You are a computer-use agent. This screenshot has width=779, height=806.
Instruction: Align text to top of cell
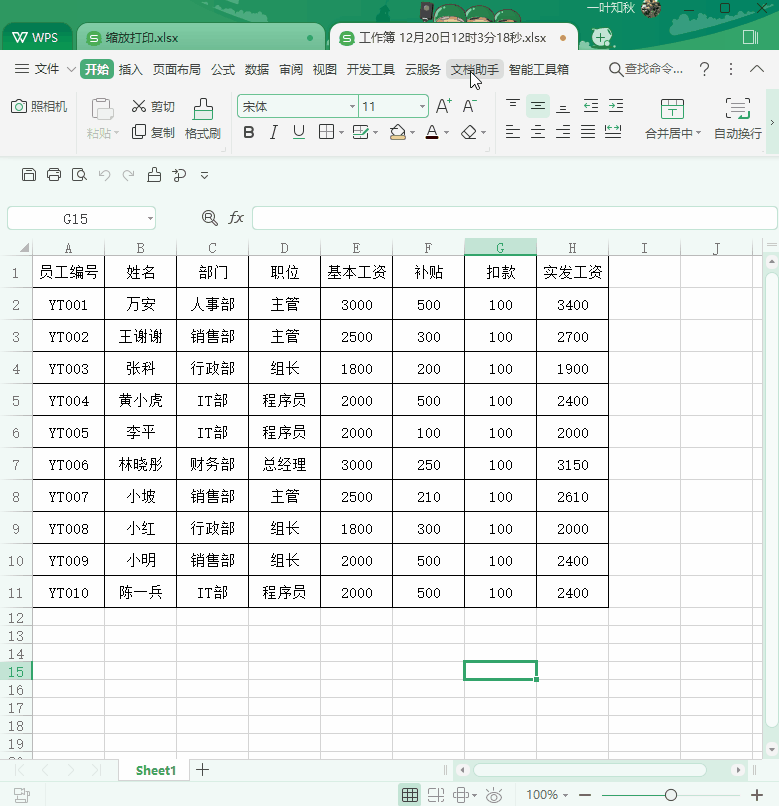click(513, 106)
